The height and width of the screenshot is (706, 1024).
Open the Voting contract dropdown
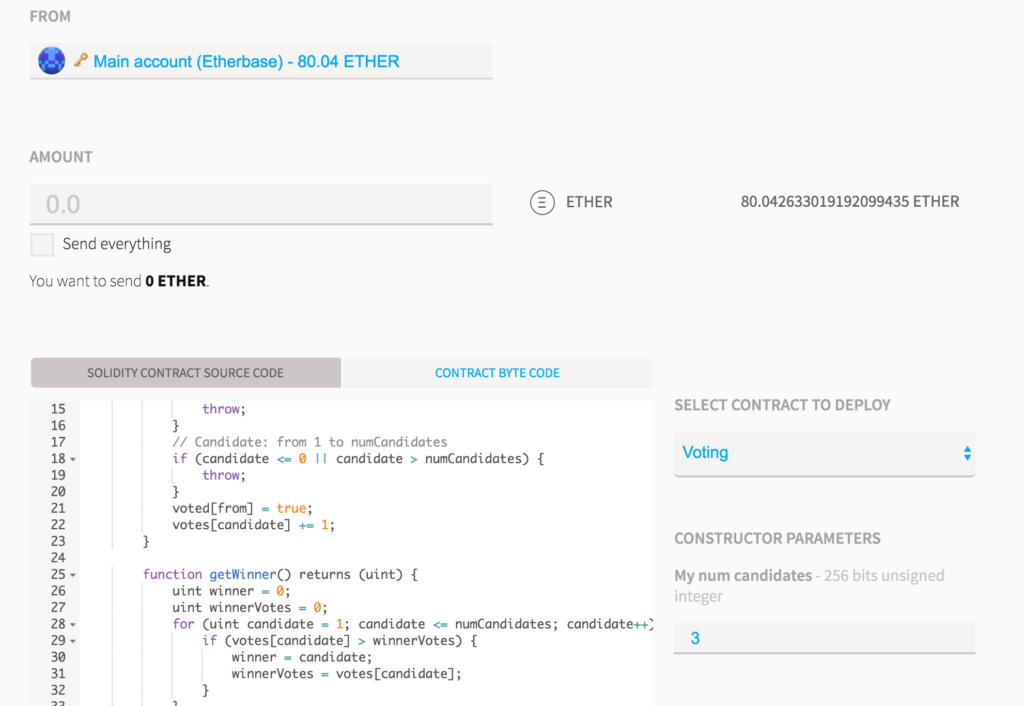coord(824,453)
